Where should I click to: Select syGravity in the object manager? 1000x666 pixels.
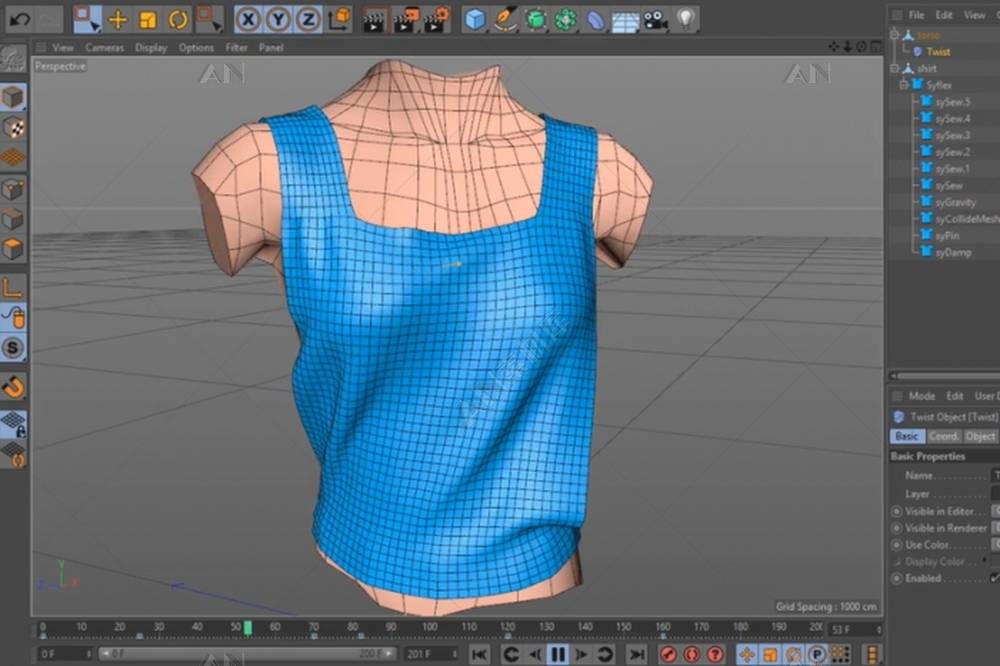(955, 202)
